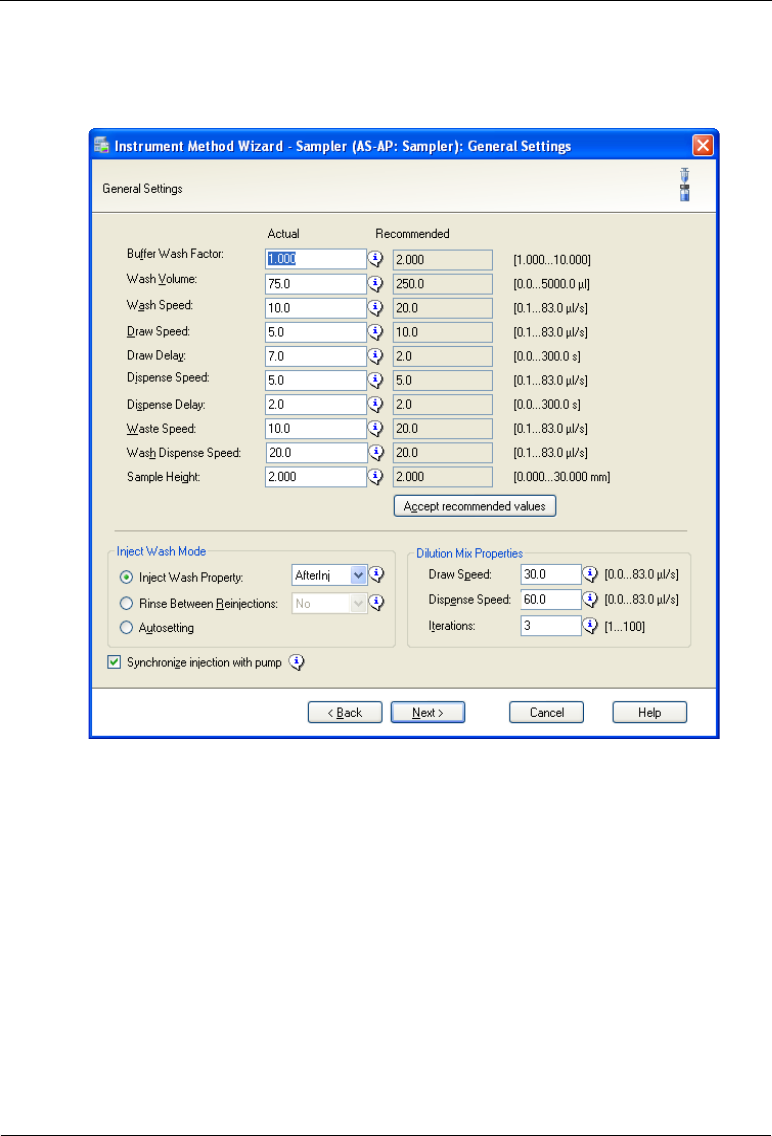Select the Autosetting radio button
The image size is (772, 1136).
click(127, 627)
